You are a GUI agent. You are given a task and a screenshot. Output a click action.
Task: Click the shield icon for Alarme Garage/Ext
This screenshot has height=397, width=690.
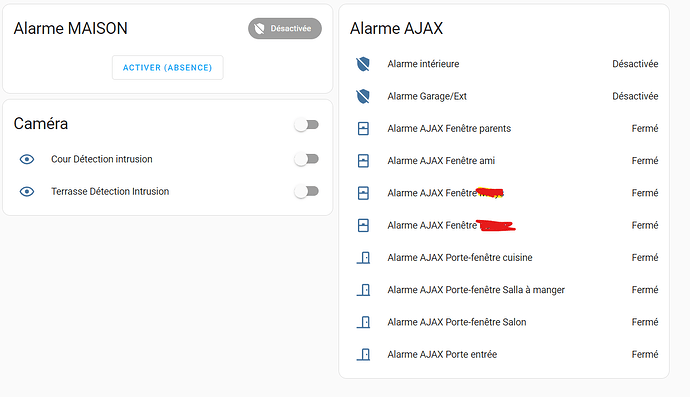[363, 96]
